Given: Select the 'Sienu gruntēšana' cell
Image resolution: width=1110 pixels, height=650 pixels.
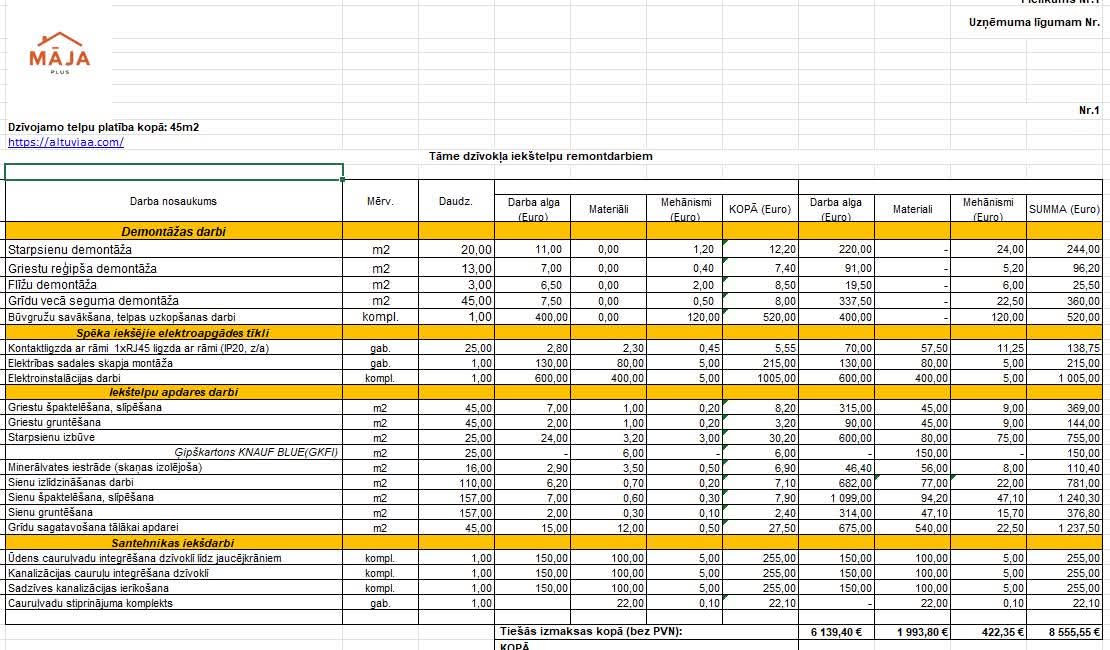Looking at the screenshot, I should [173, 513].
